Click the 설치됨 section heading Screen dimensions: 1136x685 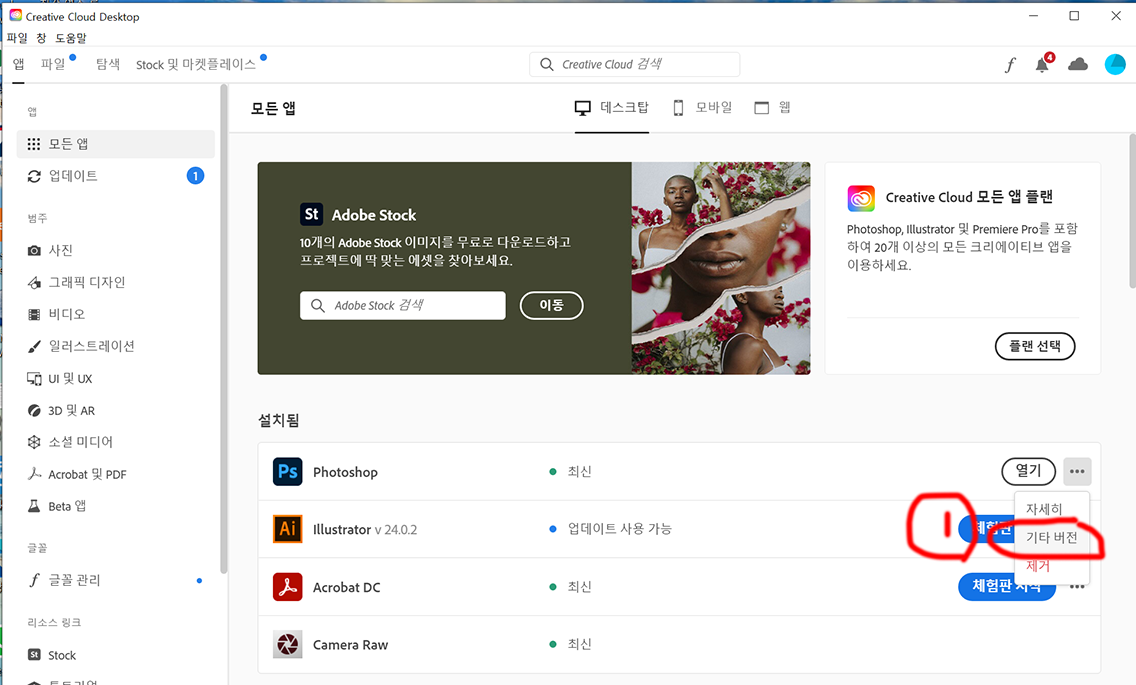(279, 420)
